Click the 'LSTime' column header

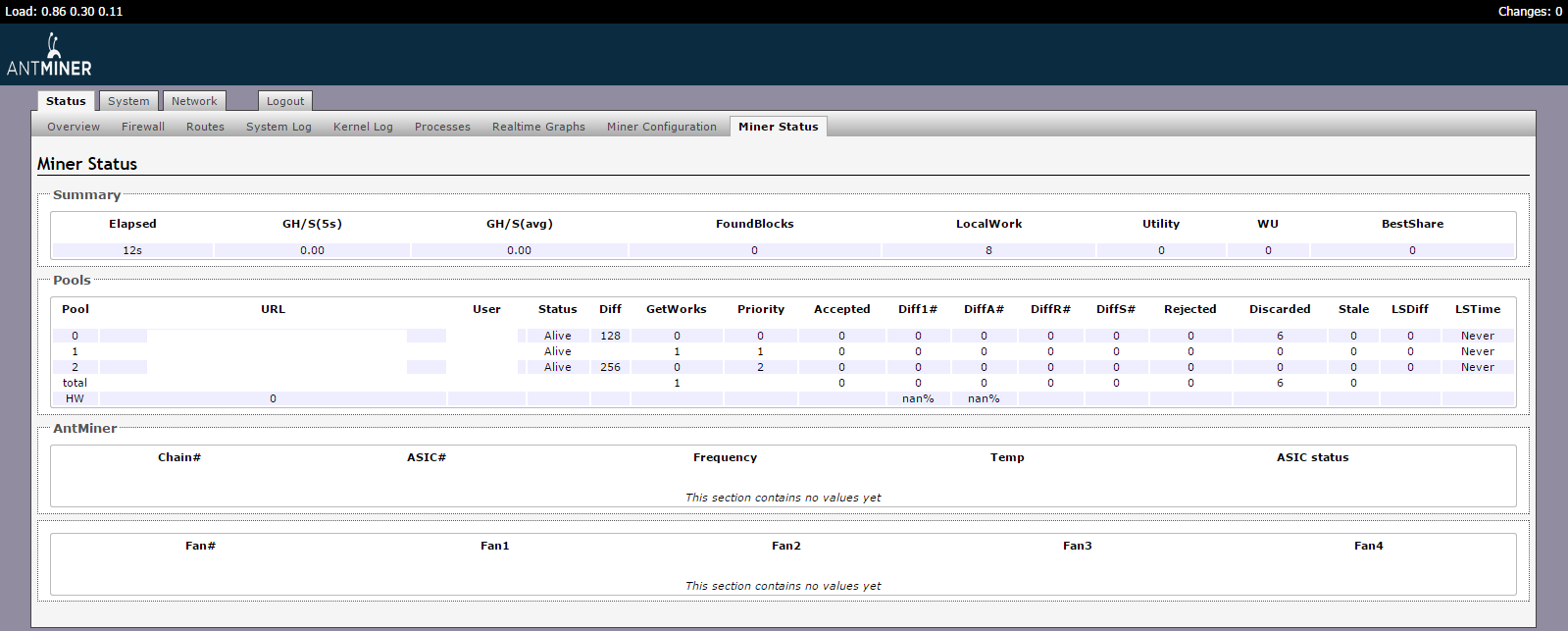tap(1478, 309)
